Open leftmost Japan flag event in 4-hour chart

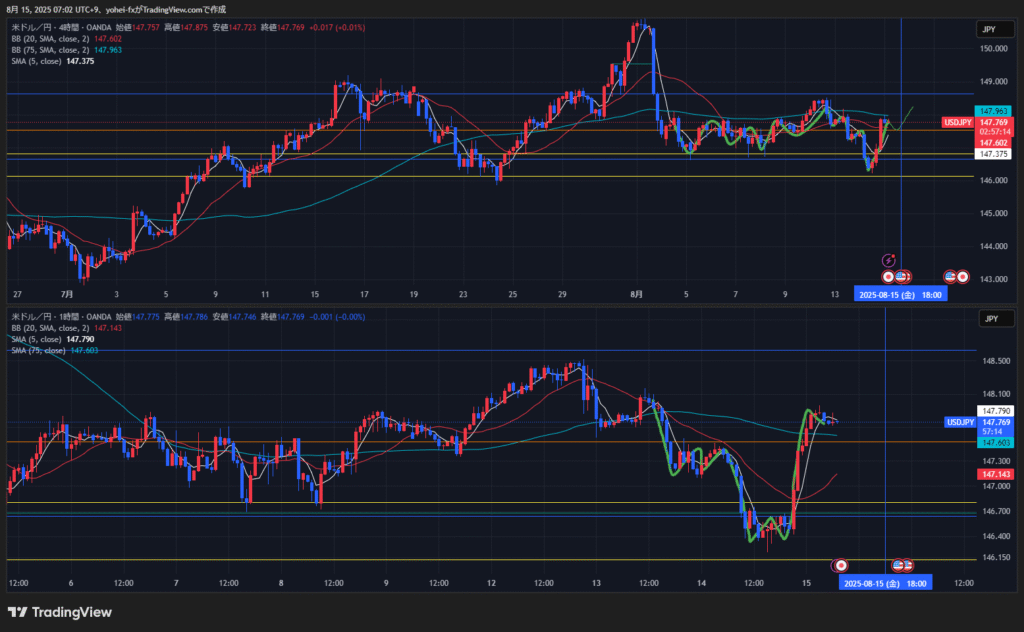pos(888,277)
